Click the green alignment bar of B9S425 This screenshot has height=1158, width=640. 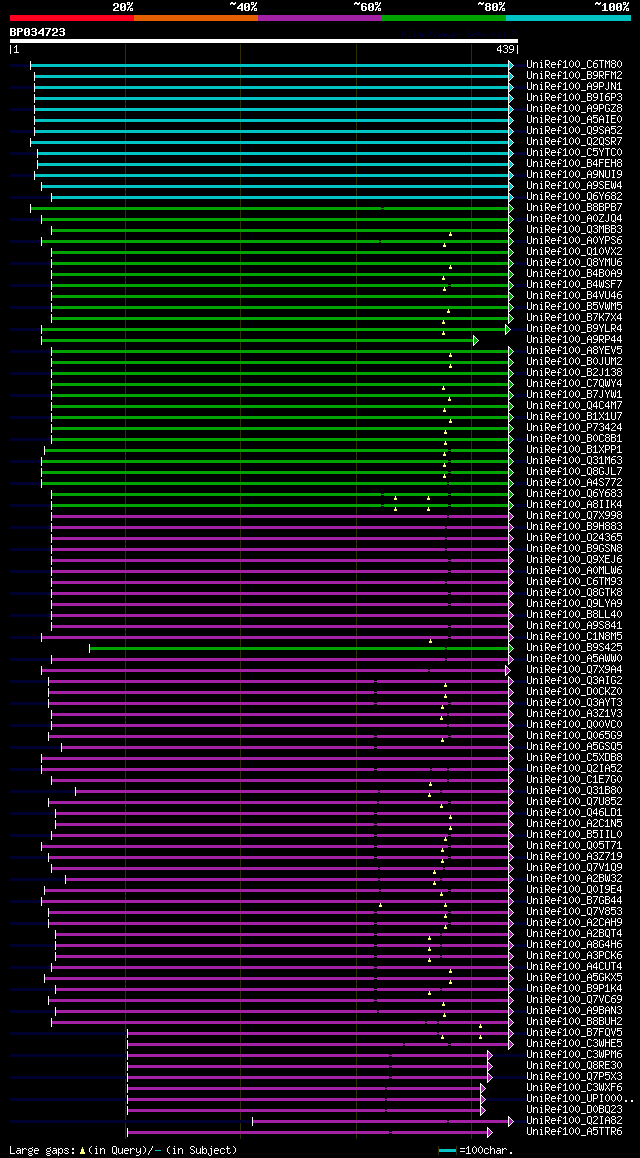coord(299,648)
